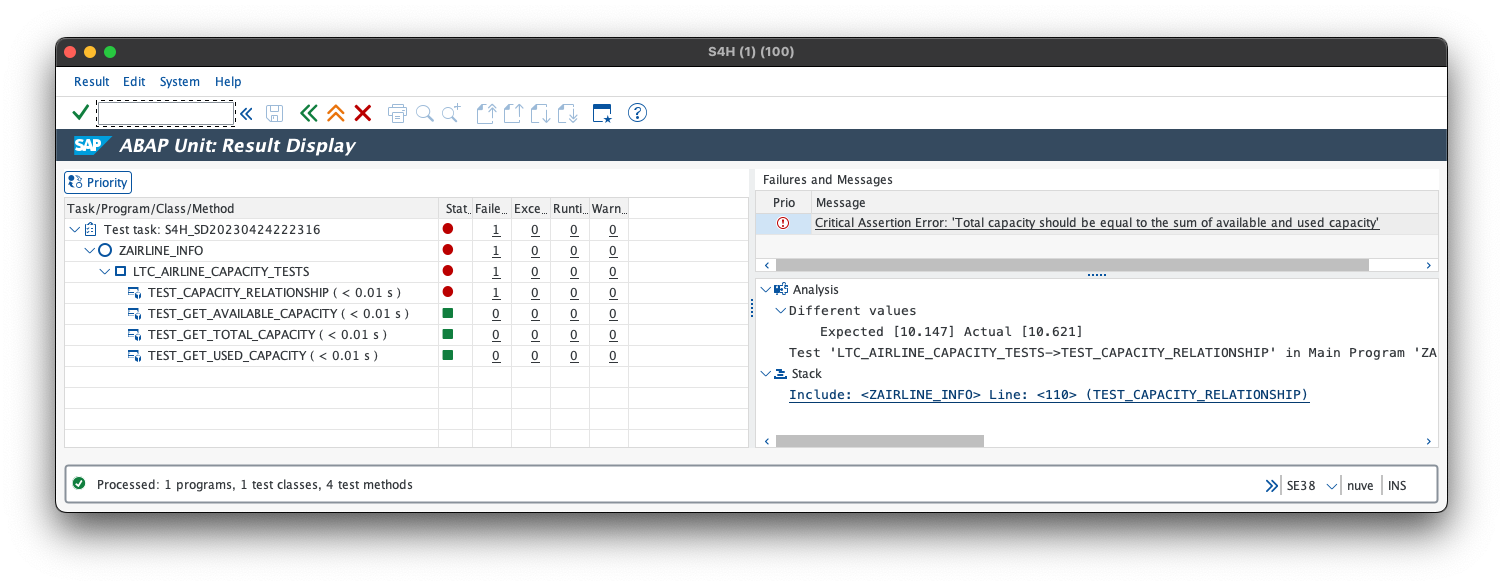Click analysis pane horizontal scrollbar

tap(880, 441)
